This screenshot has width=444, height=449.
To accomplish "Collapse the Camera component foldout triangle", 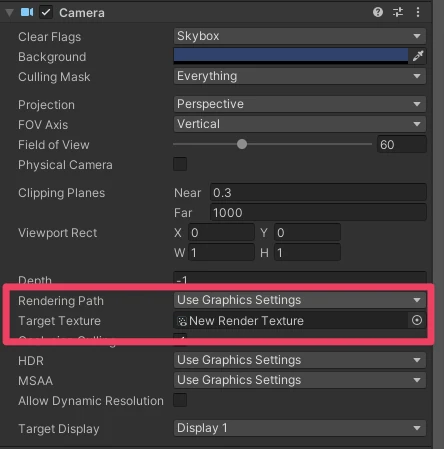I will coord(9,13).
